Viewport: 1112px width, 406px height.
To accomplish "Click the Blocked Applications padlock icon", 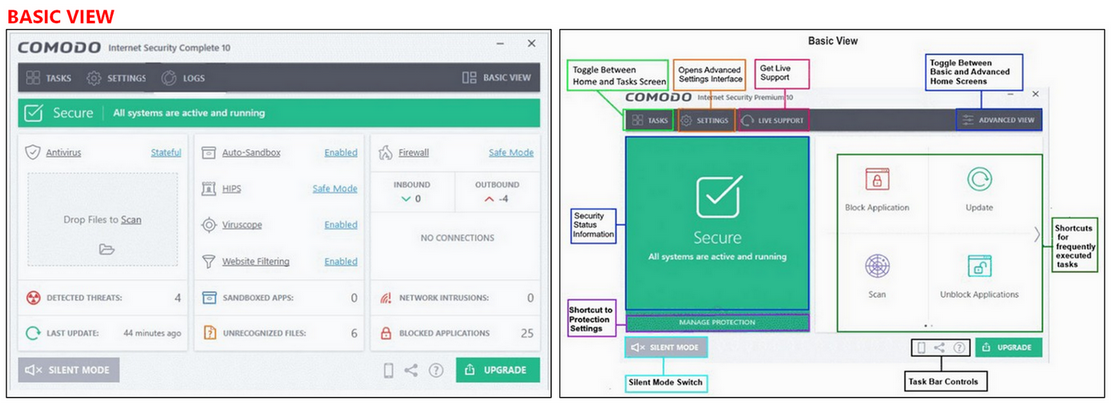I will [386, 333].
